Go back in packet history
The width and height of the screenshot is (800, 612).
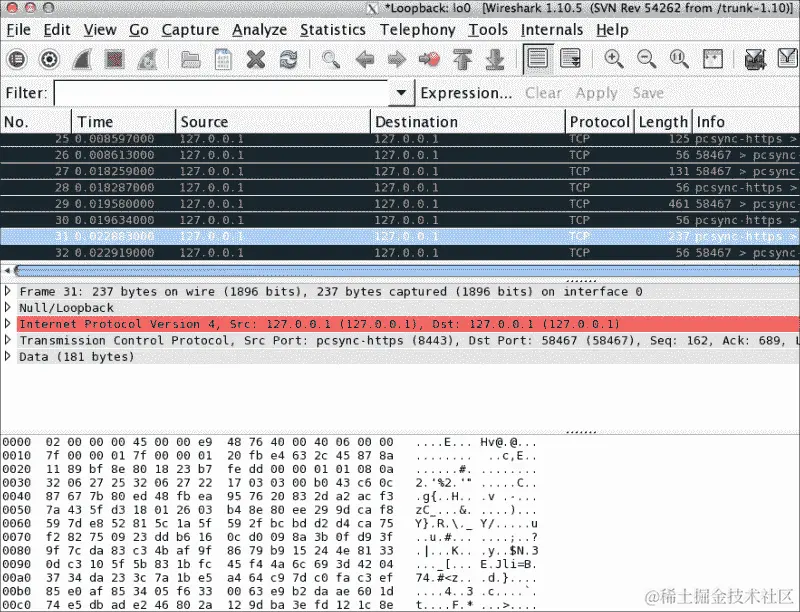pyautogui.click(x=364, y=60)
